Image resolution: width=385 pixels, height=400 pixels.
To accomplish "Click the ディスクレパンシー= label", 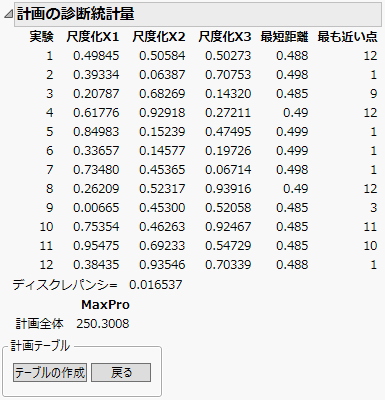I will pyautogui.click(x=65, y=285).
